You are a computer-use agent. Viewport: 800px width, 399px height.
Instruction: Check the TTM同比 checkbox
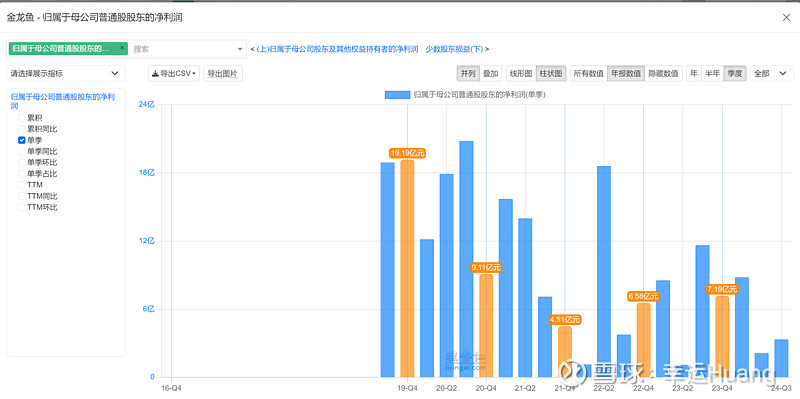(22, 196)
